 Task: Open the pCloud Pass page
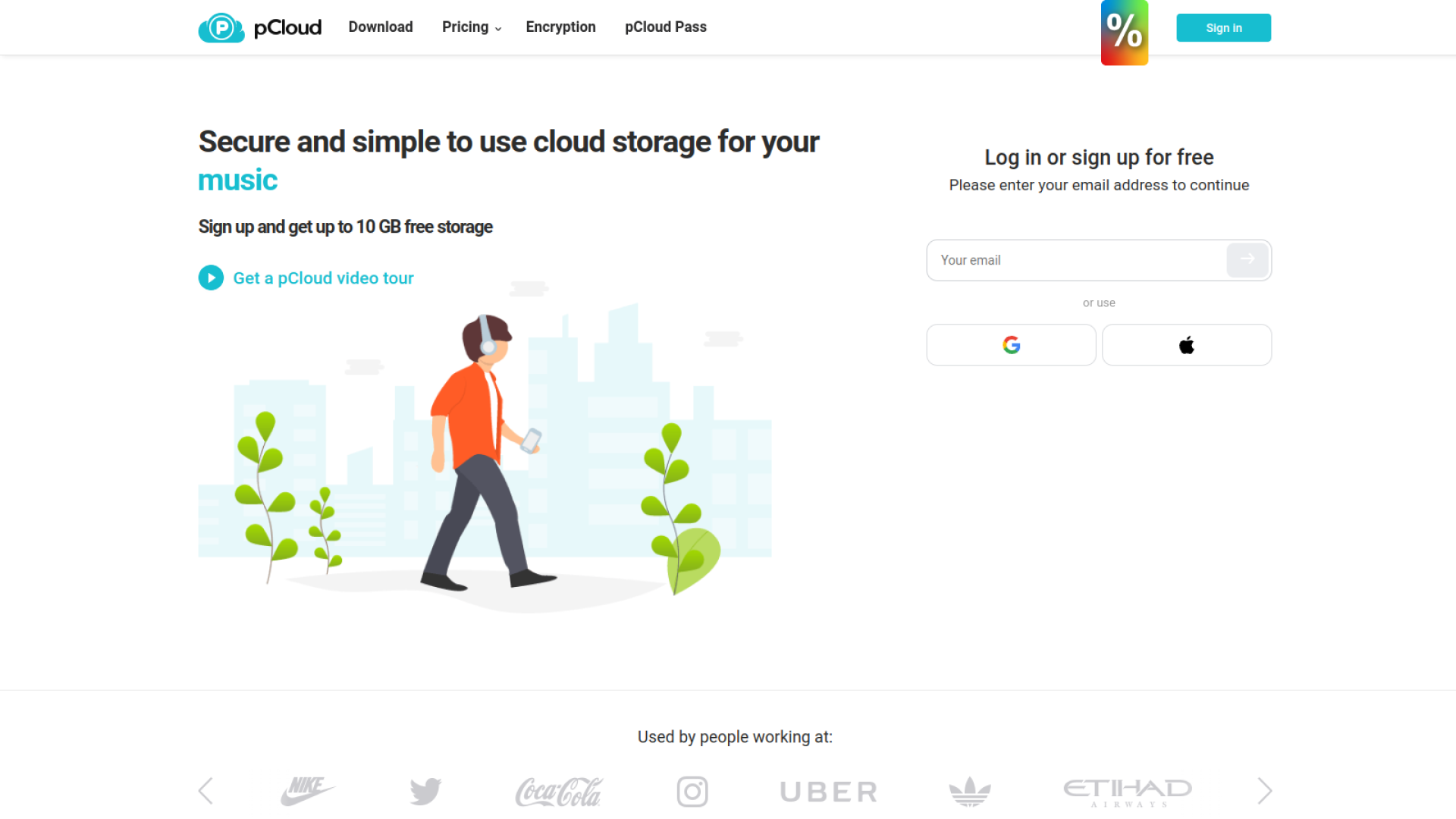coord(666,27)
